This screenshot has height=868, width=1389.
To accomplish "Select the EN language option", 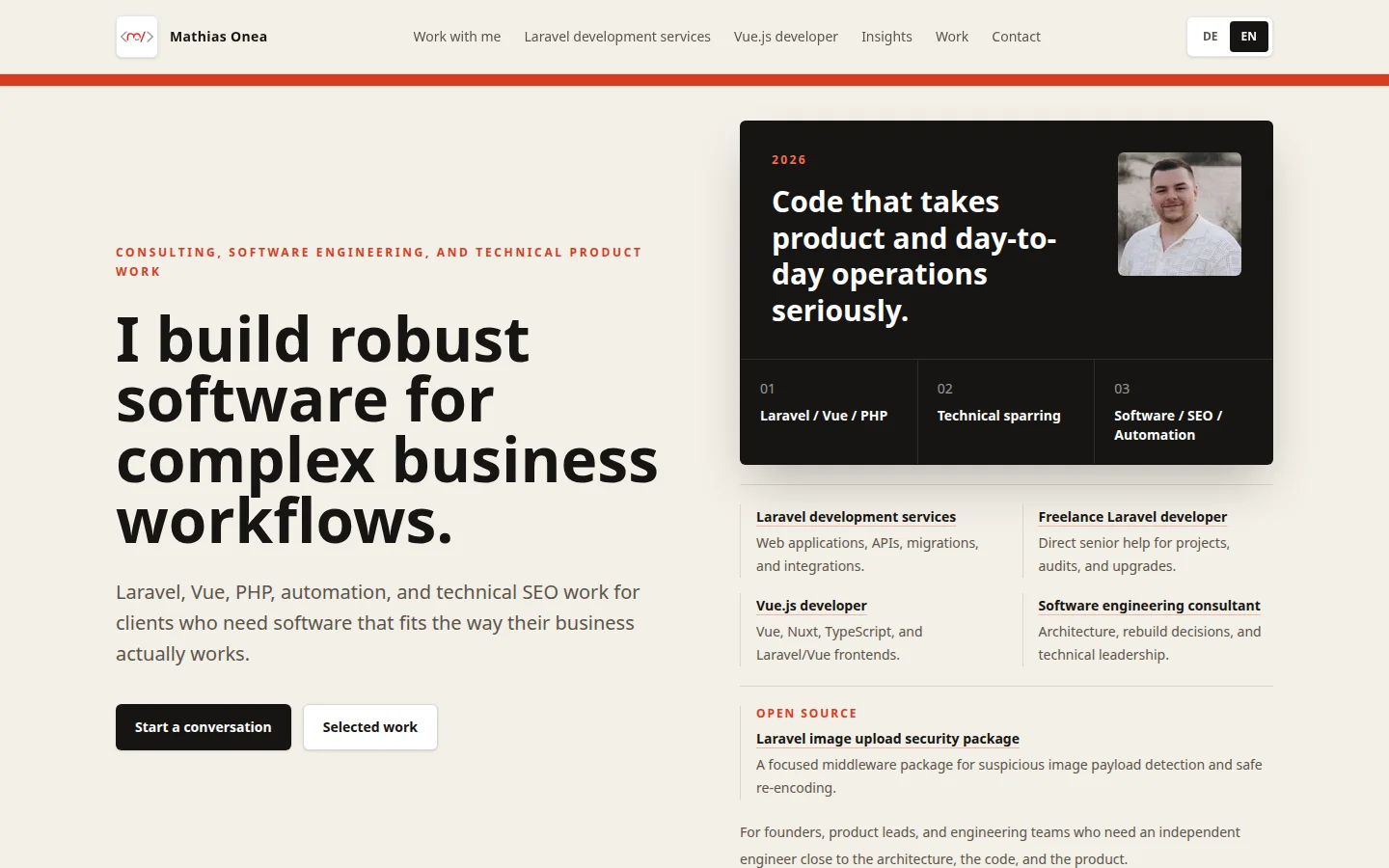I will point(1248,37).
